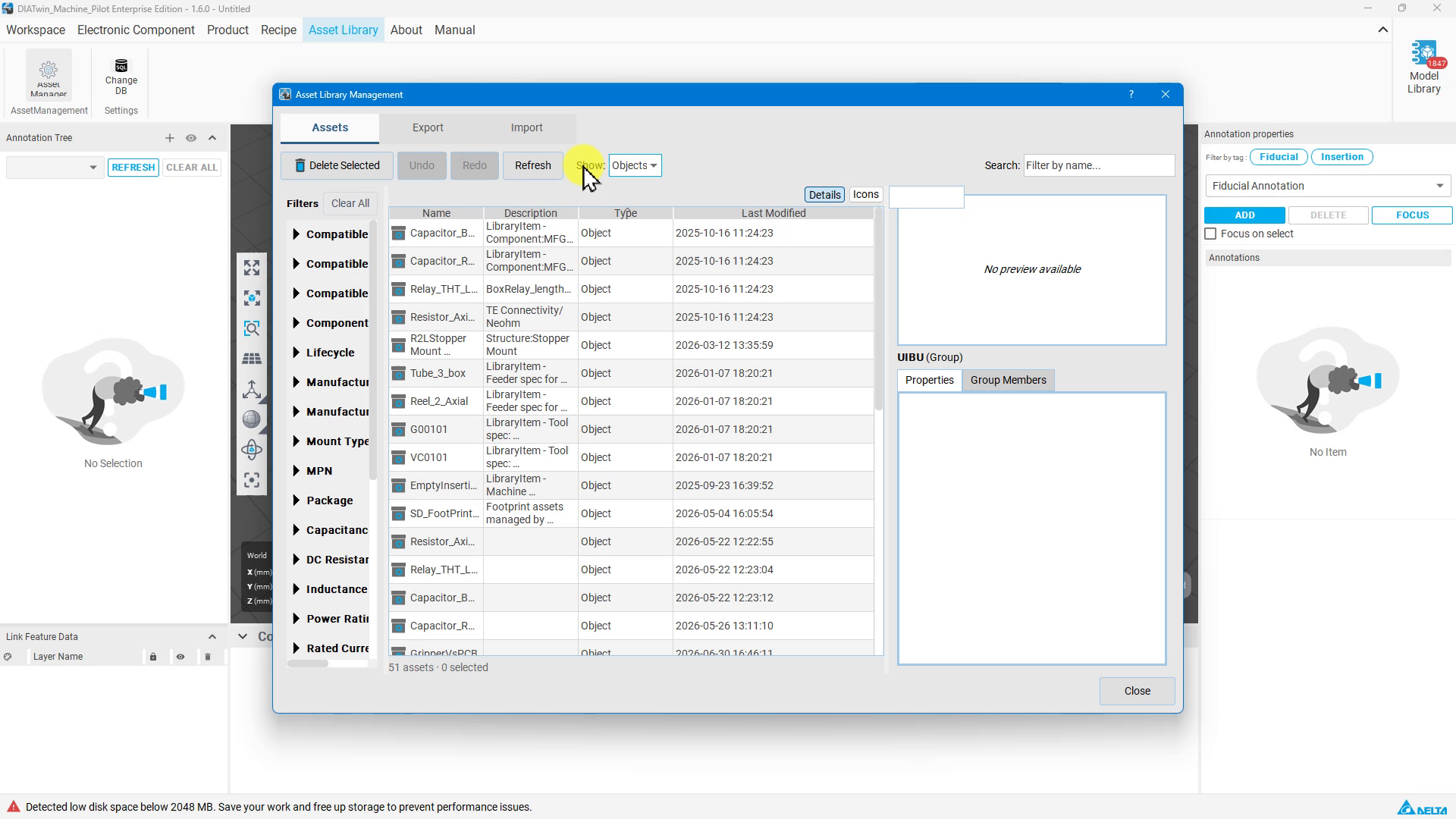Switch asset list to Details view

tap(824, 195)
